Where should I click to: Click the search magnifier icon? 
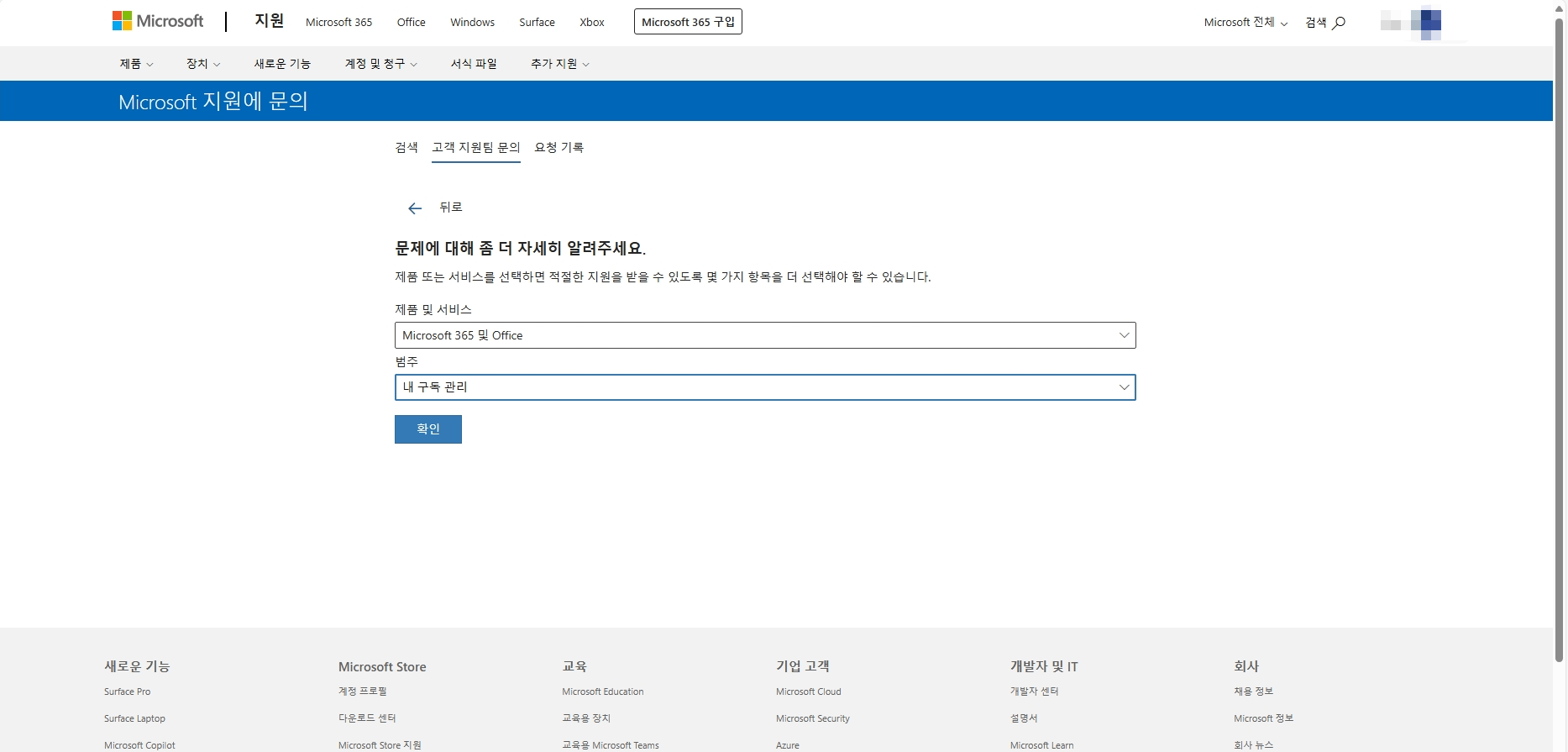[1339, 23]
